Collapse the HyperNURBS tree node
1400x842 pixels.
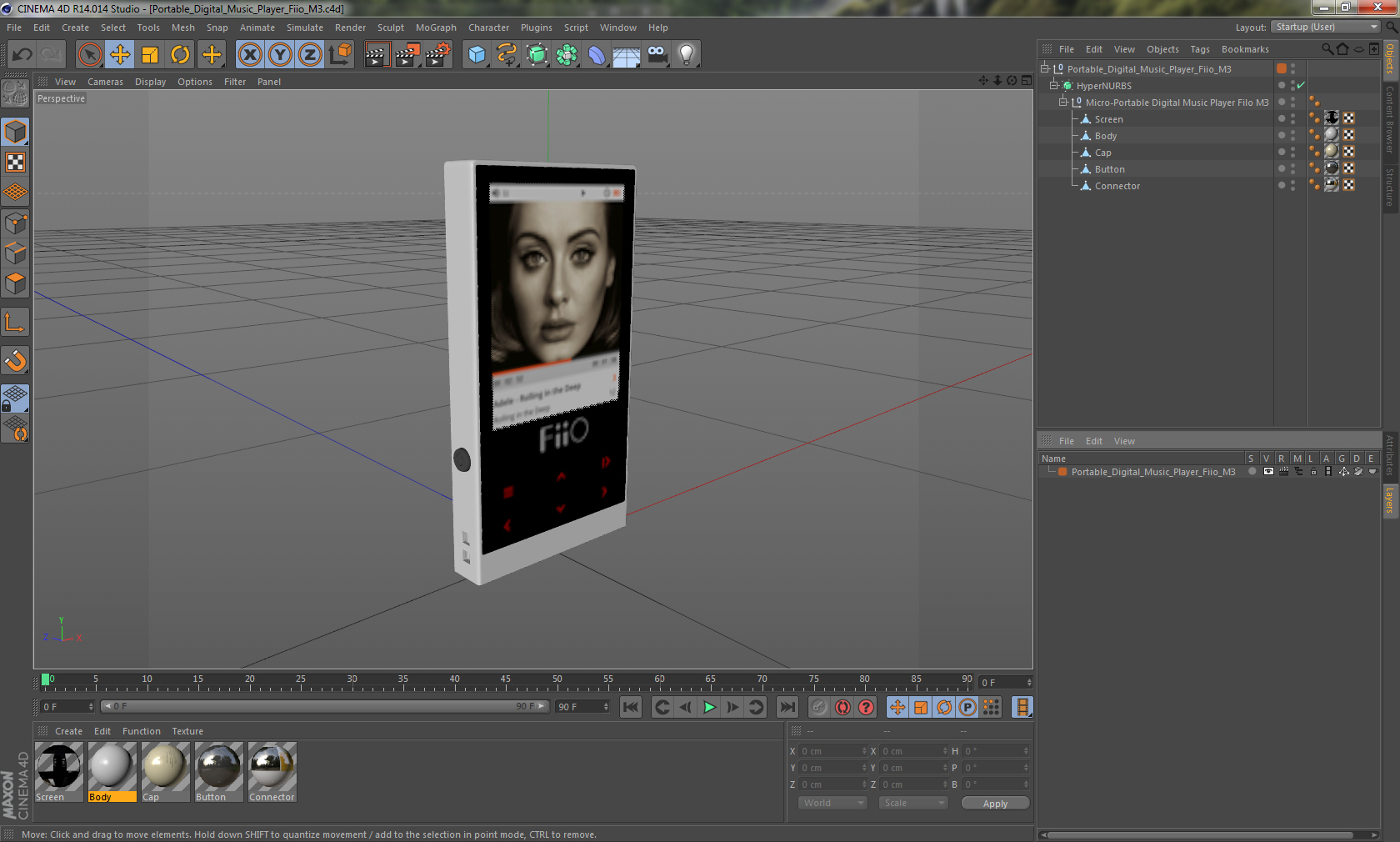click(x=1053, y=86)
